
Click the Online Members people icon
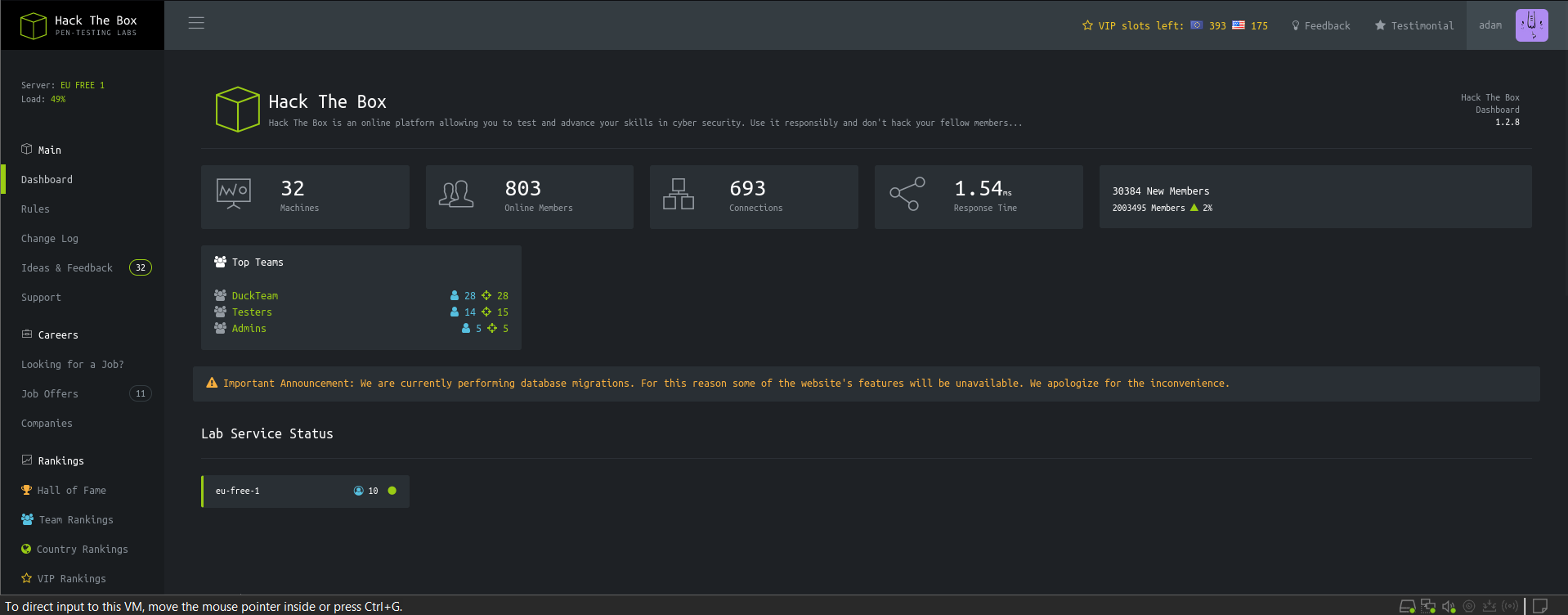tap(456, 194)
